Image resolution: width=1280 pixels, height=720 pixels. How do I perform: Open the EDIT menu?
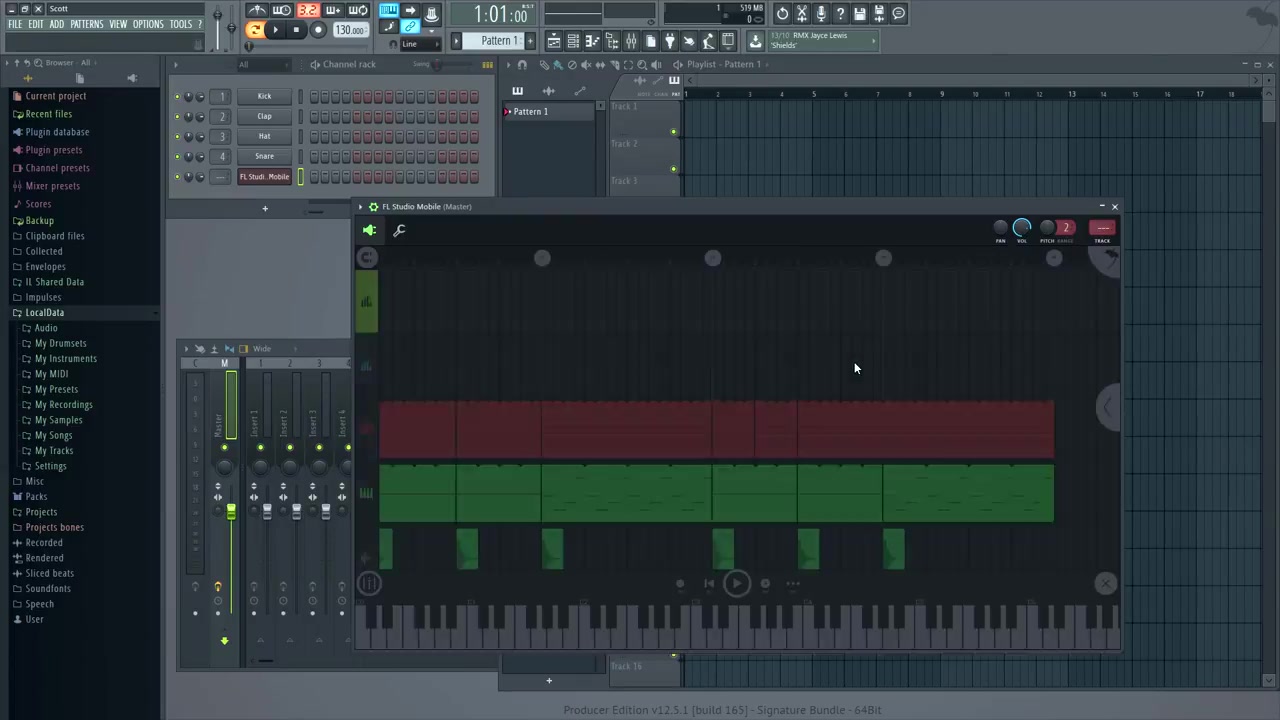click(36, 24)
